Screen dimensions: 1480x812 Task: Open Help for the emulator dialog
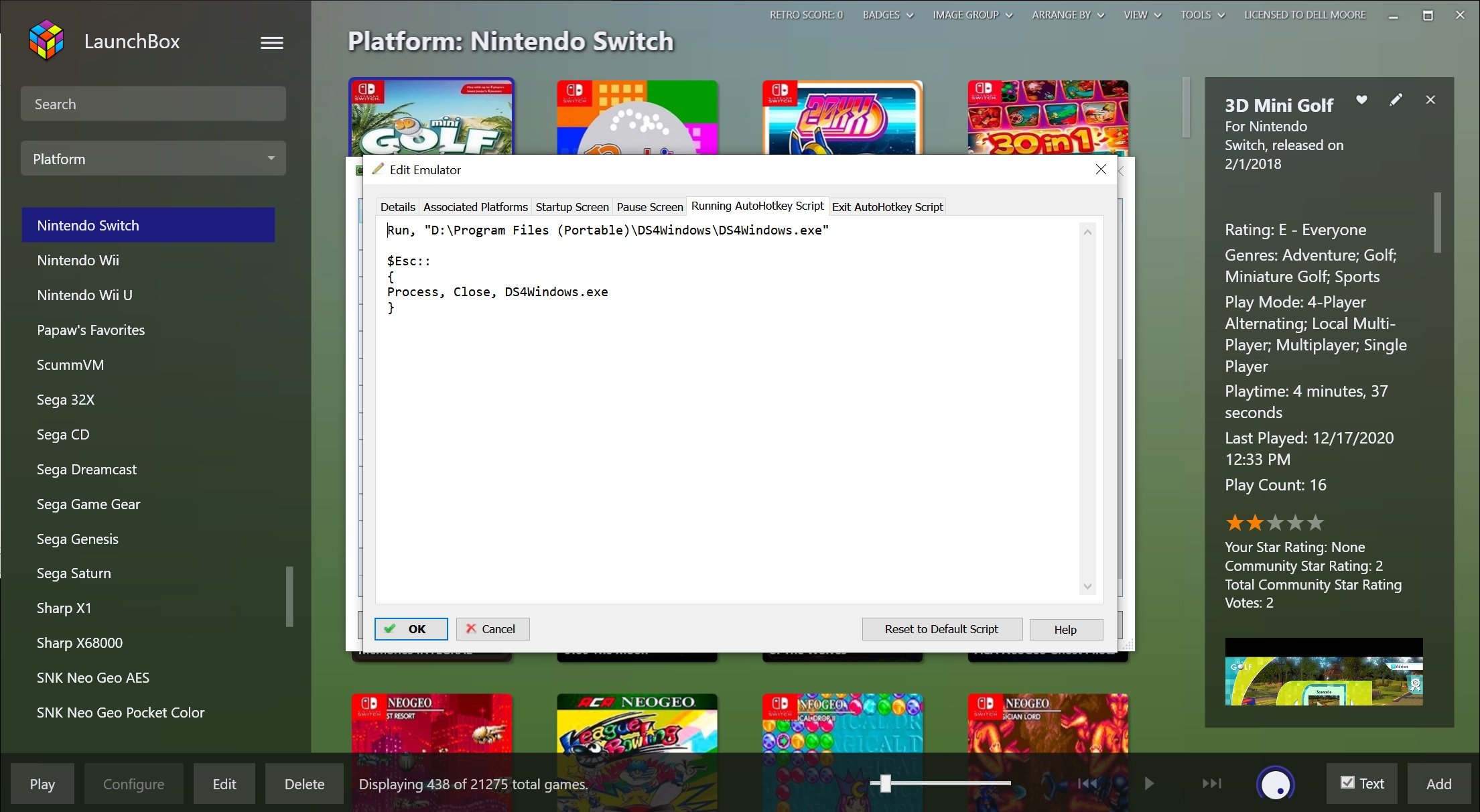(1066, 629)
